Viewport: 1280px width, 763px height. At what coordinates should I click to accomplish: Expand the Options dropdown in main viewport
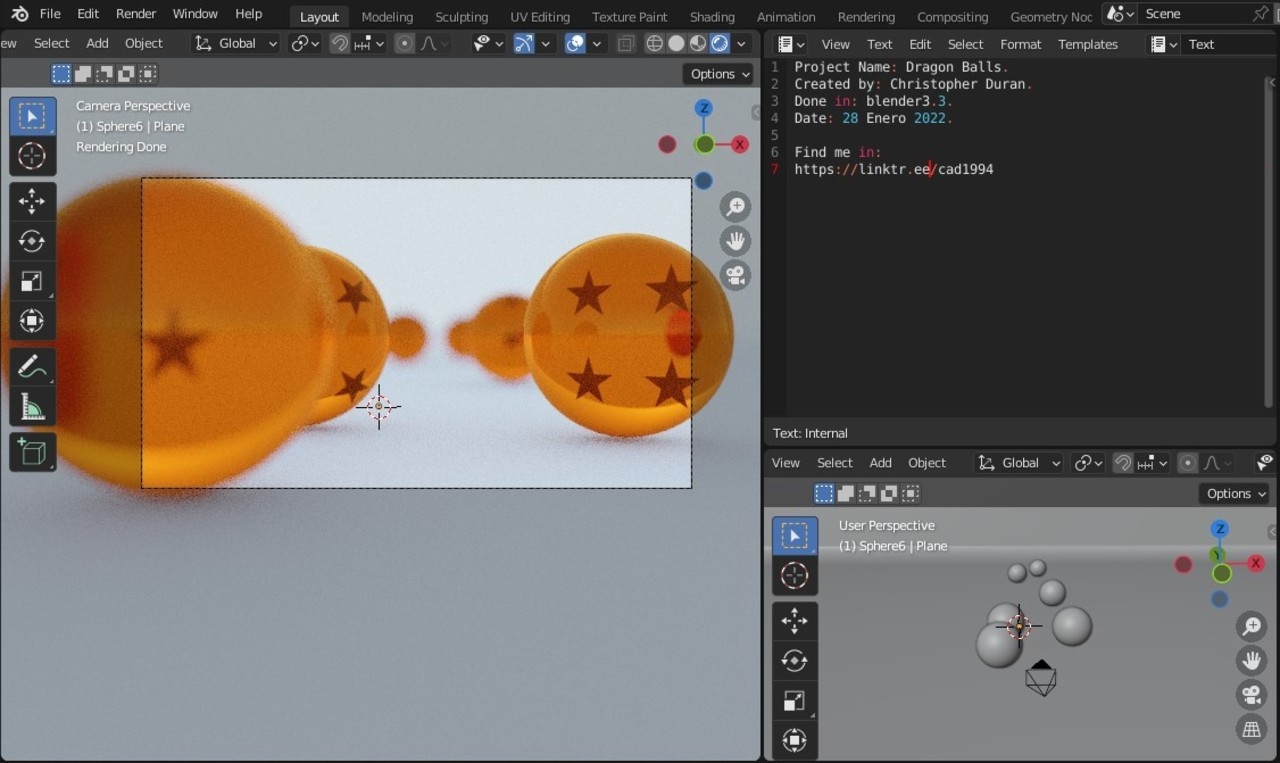tap(719, 74)
